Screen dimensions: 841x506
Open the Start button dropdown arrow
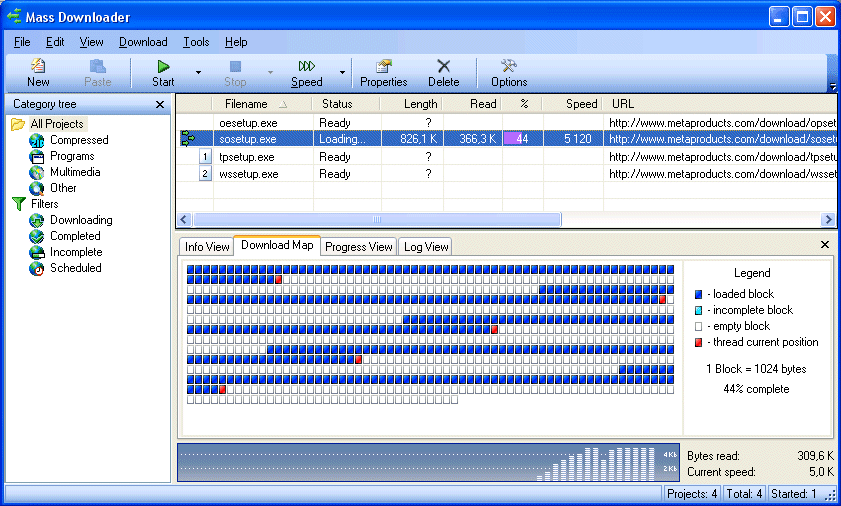pos(198,73)
